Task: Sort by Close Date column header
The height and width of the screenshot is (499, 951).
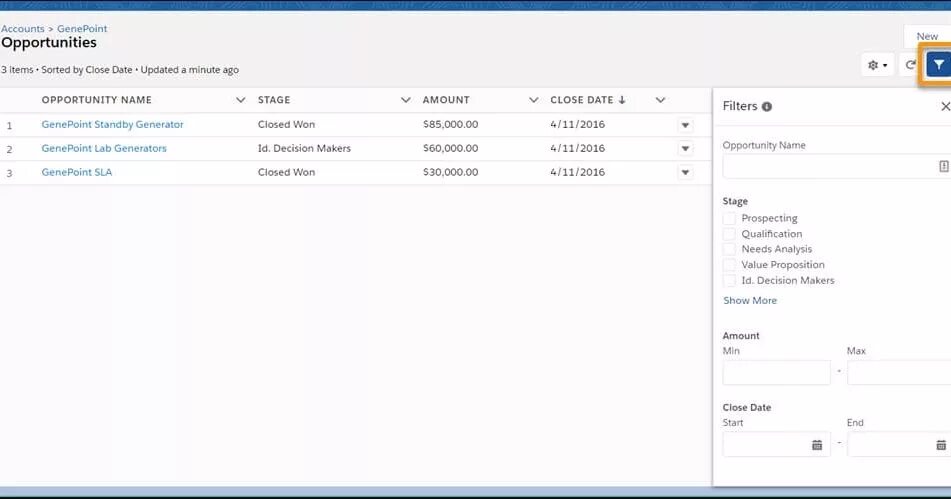Action: (x=582, y=100)
